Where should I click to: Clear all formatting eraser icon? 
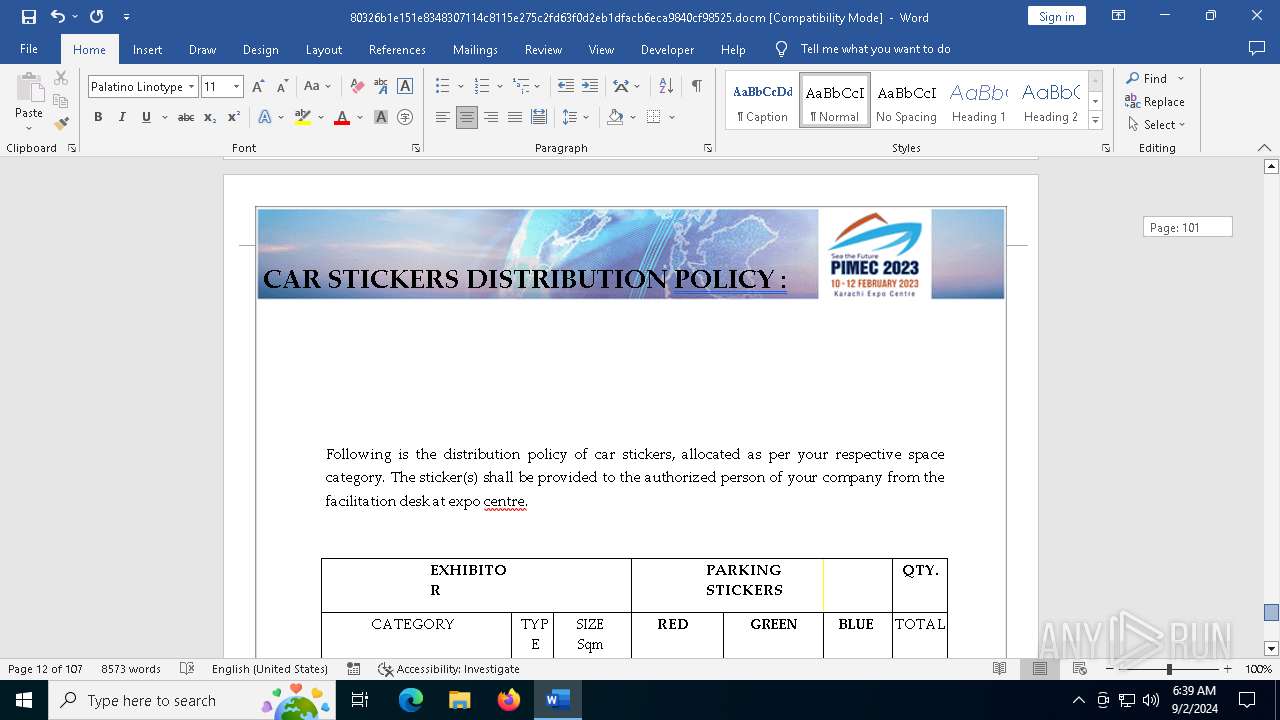(357, 87)
